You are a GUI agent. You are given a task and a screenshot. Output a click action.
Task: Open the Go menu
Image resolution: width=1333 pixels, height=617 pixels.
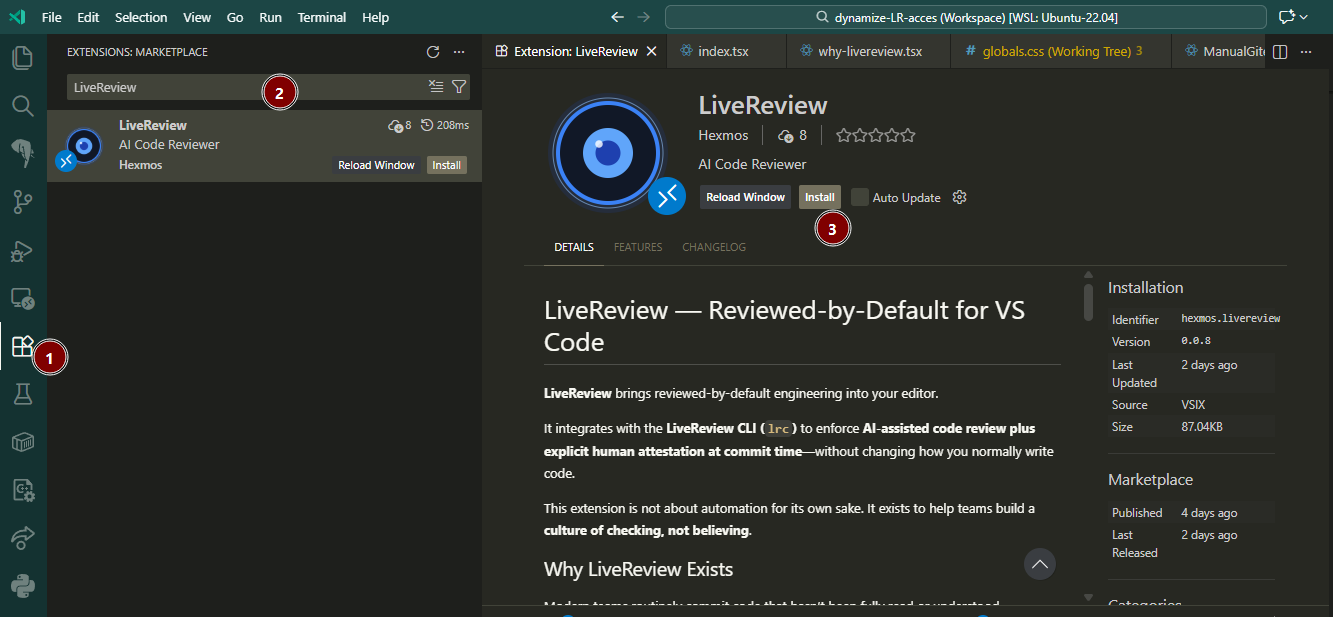pos(235,17)
